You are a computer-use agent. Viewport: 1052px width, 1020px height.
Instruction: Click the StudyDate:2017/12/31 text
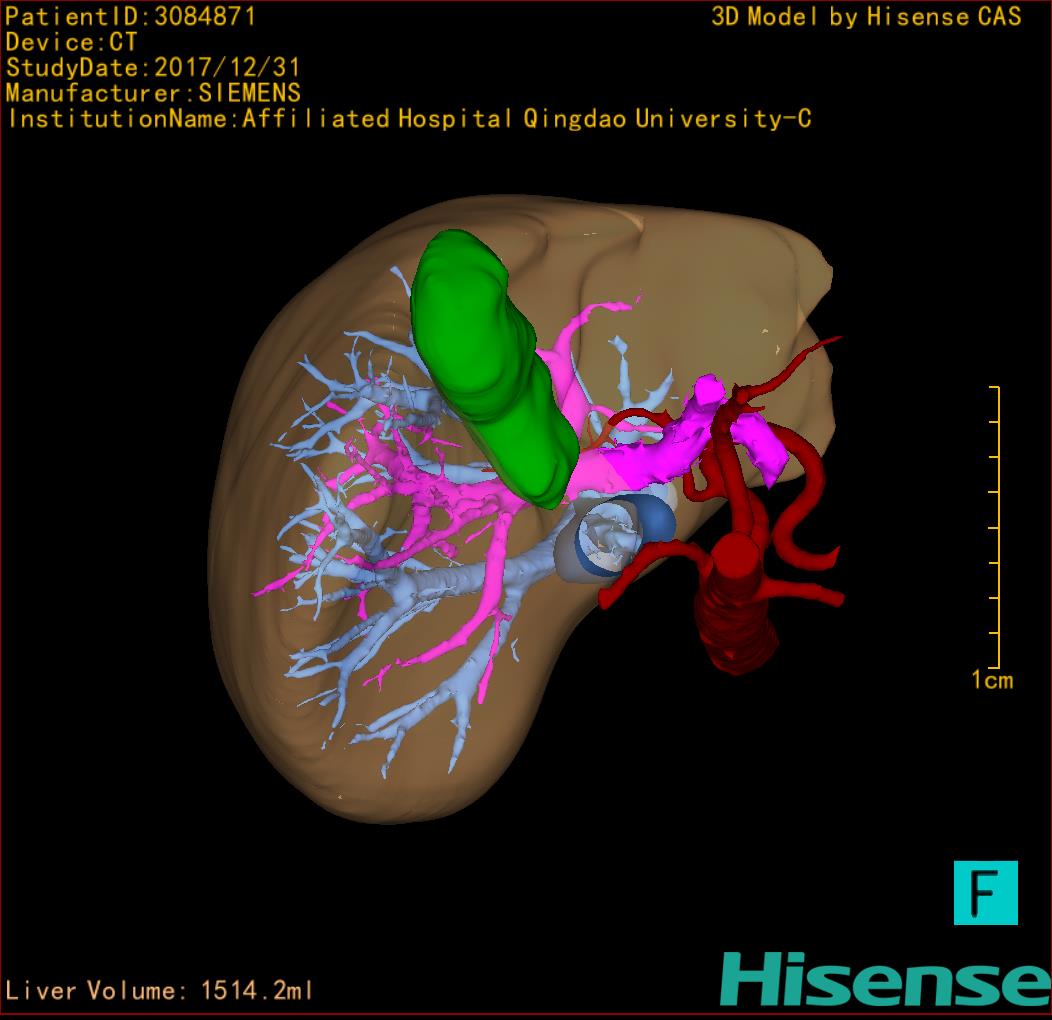(x=153, y=68)
